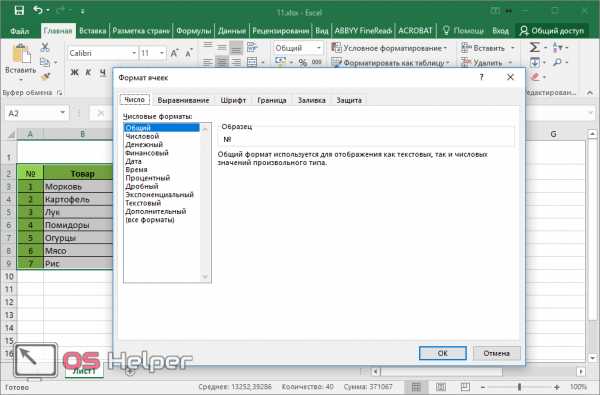Open the Выравнивание dialog tab
Viewport: 600px width, 395px height.
point(183,100)
